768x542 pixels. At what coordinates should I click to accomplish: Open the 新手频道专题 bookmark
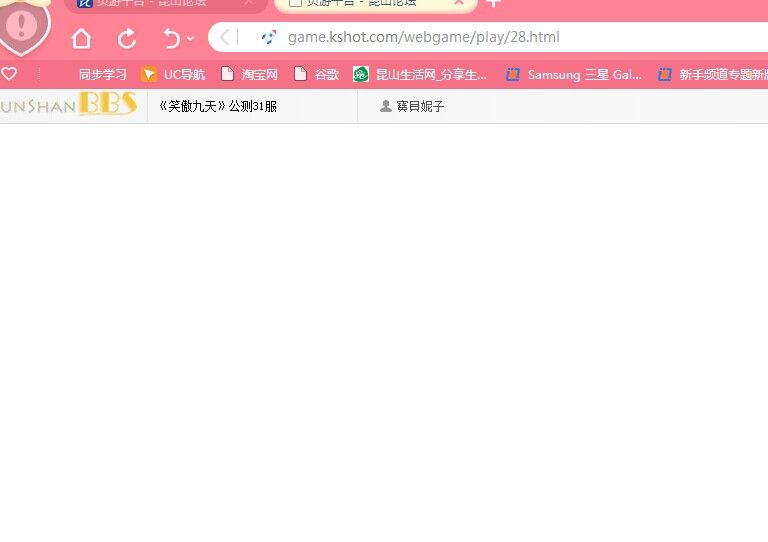click(713, 74)
